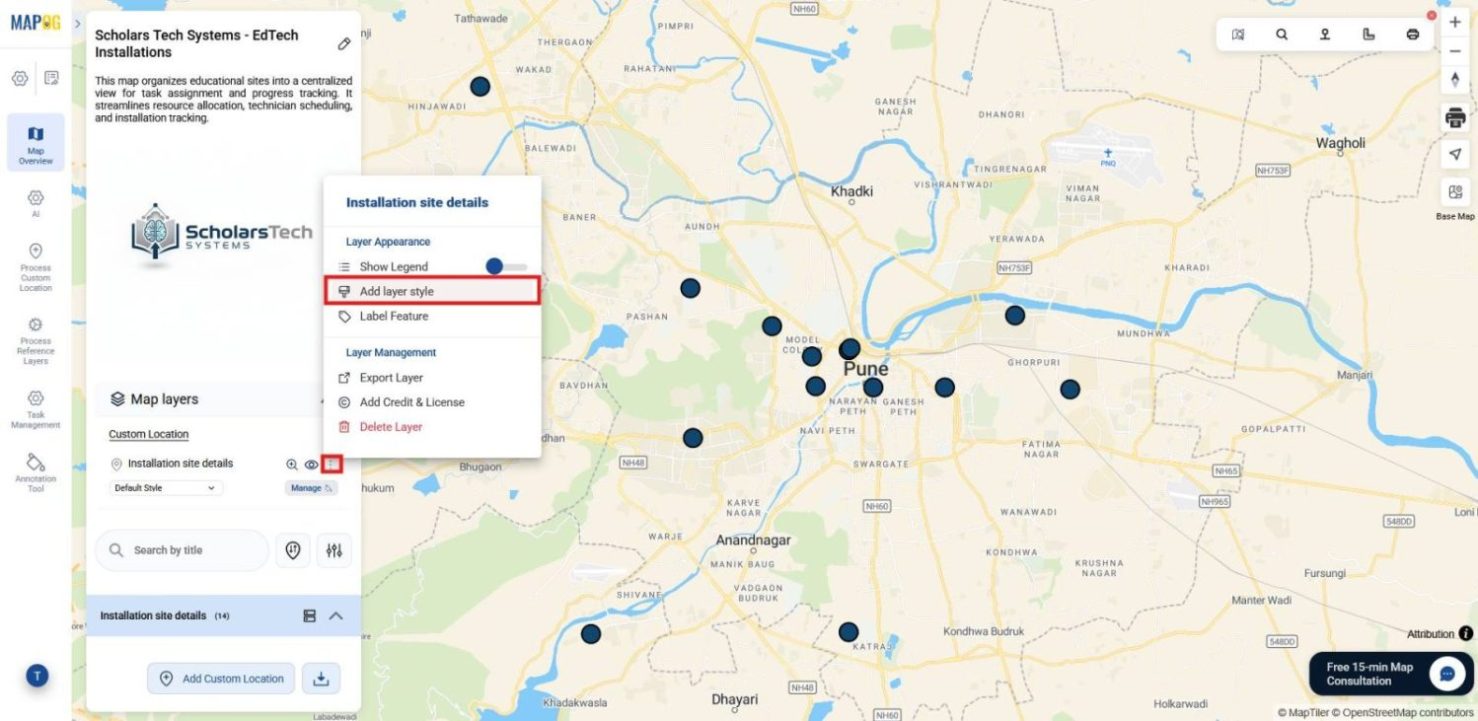
Task: Disable the Show Legend switch
Action: click(x=496, y=266)
